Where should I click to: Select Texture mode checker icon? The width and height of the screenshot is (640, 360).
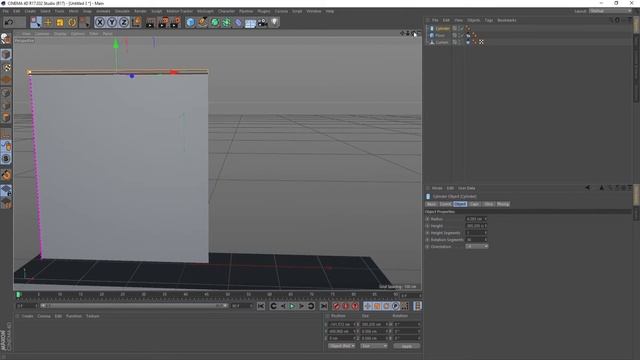coord(6,67)
